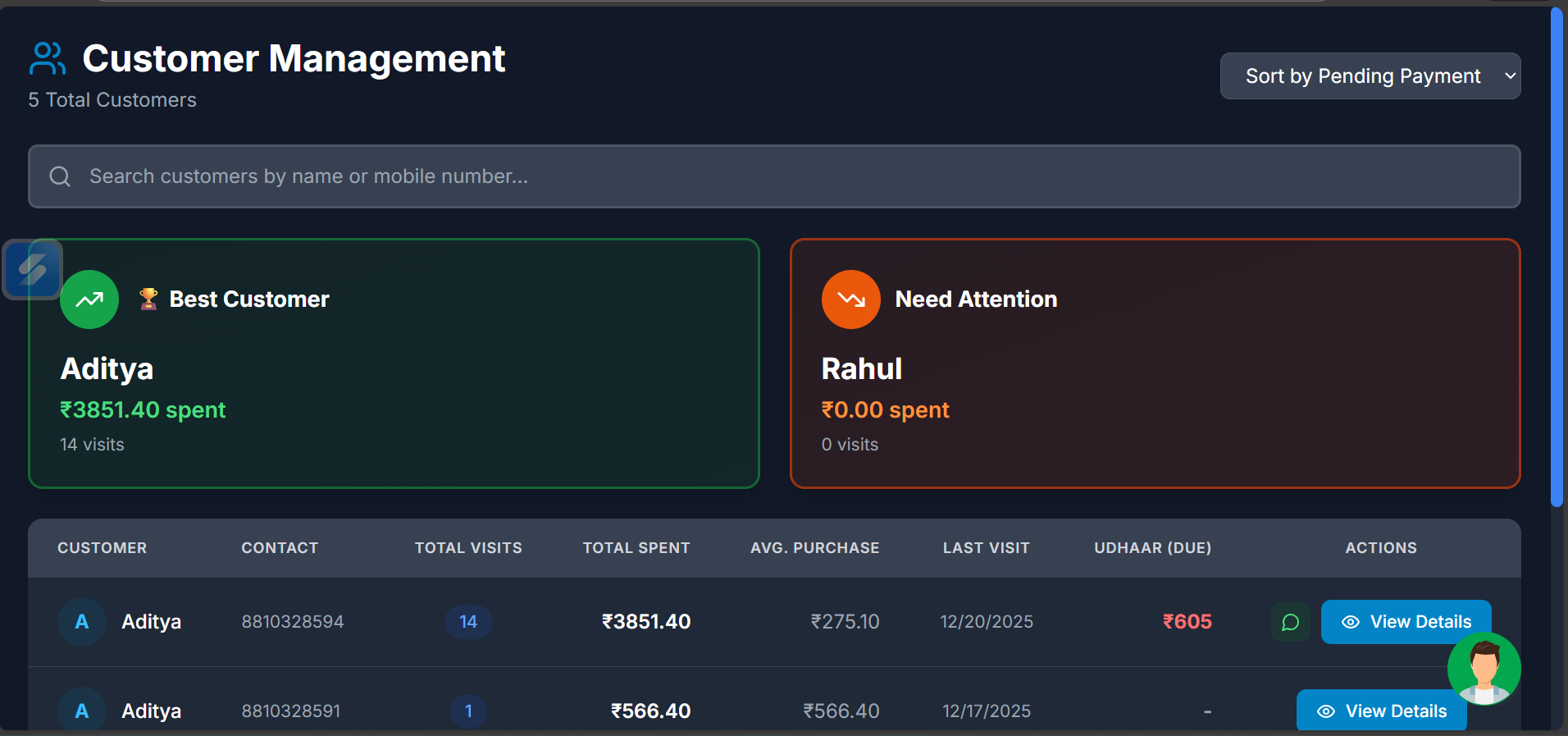Click the floating blue extension icon

(33, 269)
